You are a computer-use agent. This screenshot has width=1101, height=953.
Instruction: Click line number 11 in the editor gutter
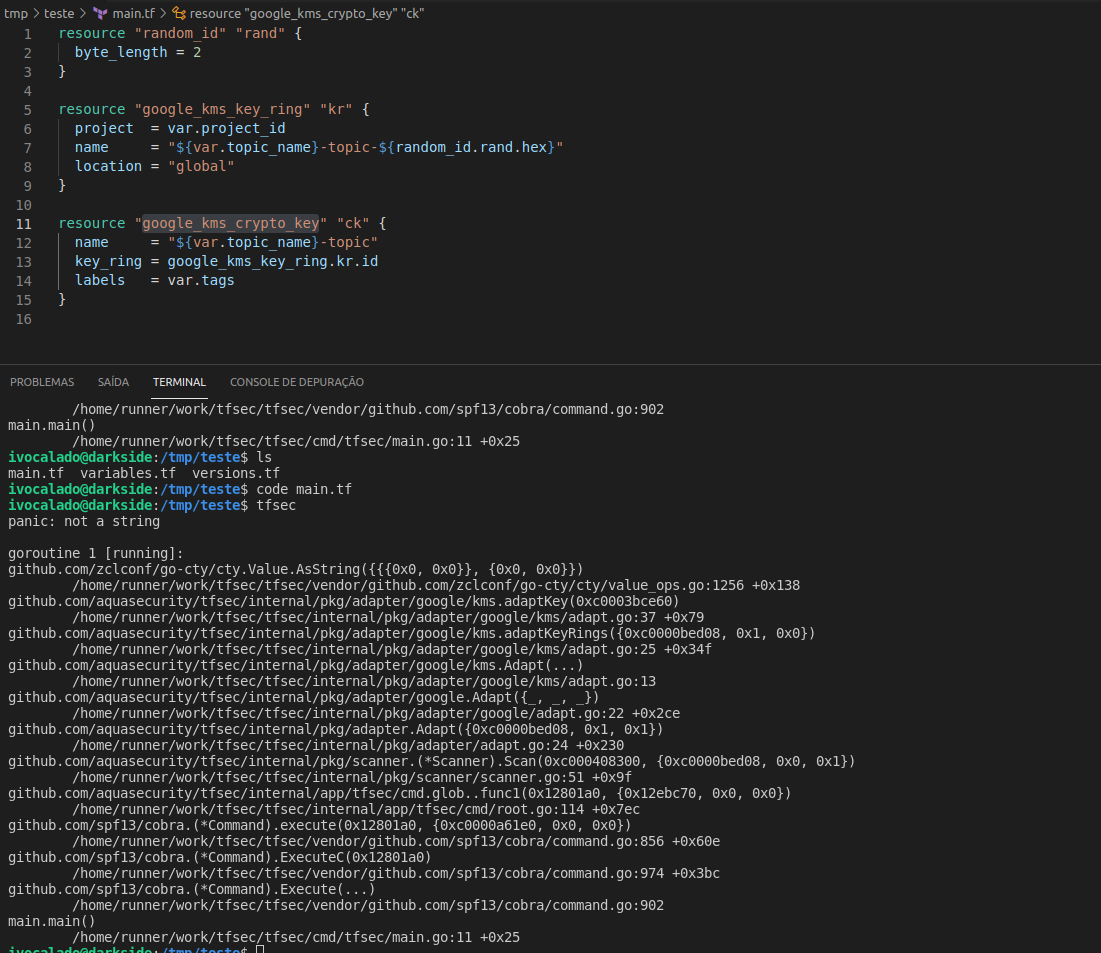24,224
